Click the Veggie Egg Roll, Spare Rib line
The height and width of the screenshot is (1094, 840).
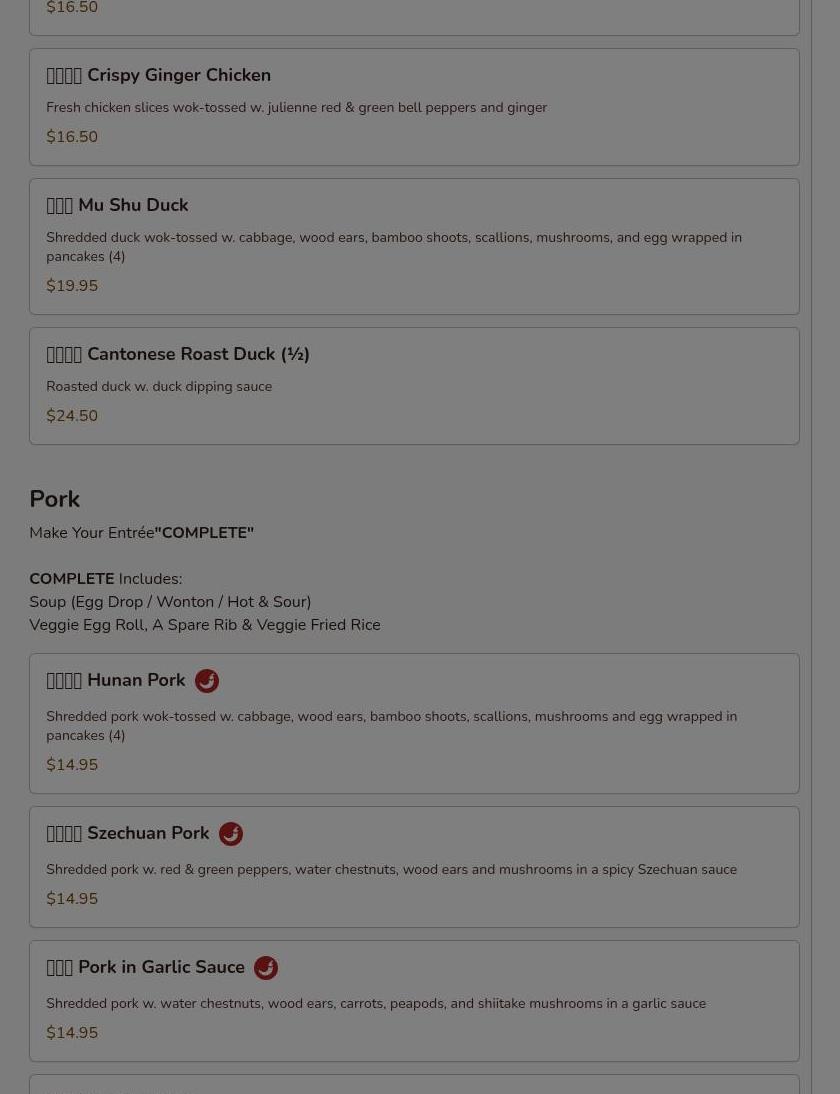[x=205, y=625]
